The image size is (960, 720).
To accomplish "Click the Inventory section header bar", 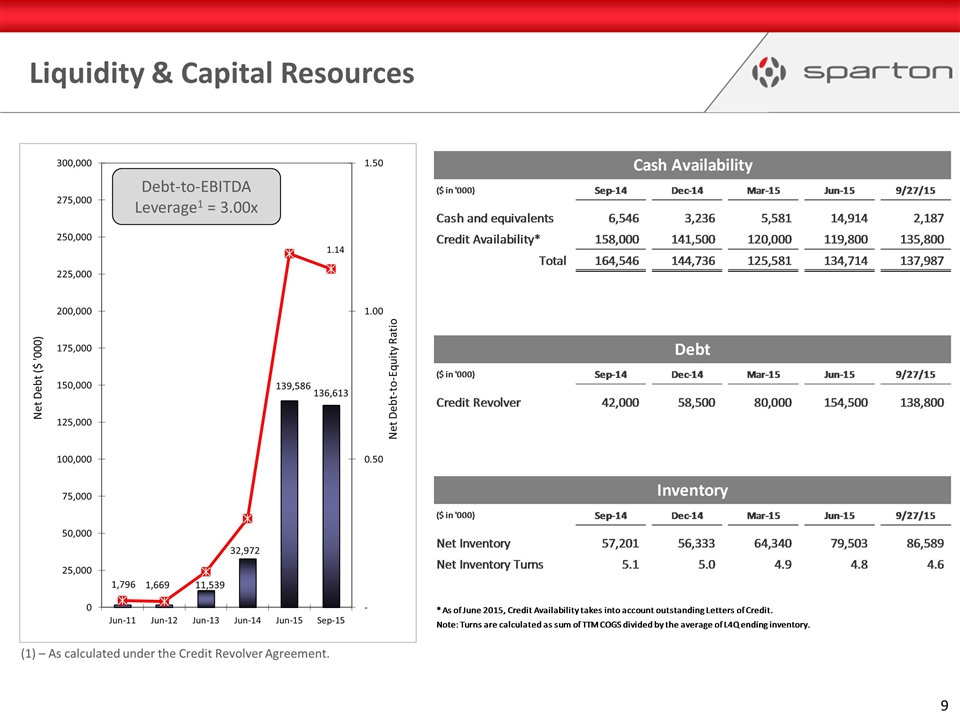I will 692,490.
